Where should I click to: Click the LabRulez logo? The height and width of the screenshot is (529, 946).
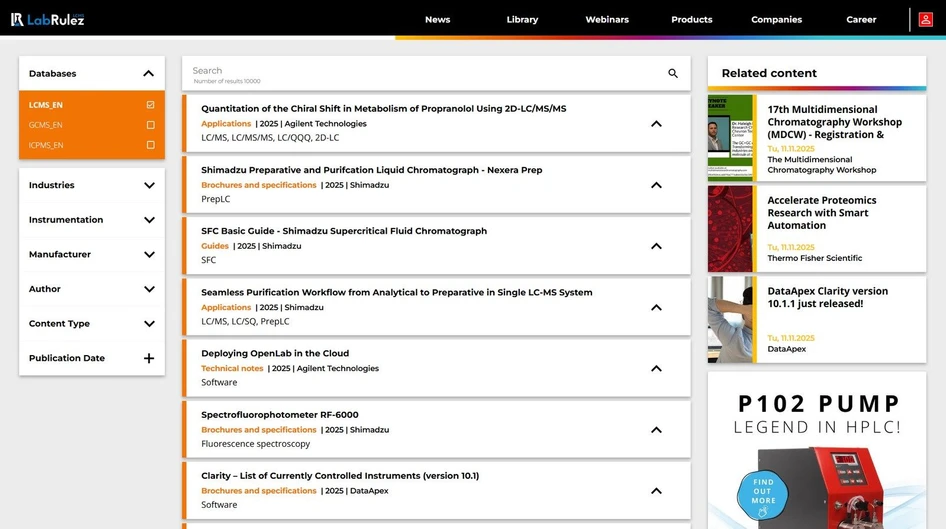tap(47, 19)
